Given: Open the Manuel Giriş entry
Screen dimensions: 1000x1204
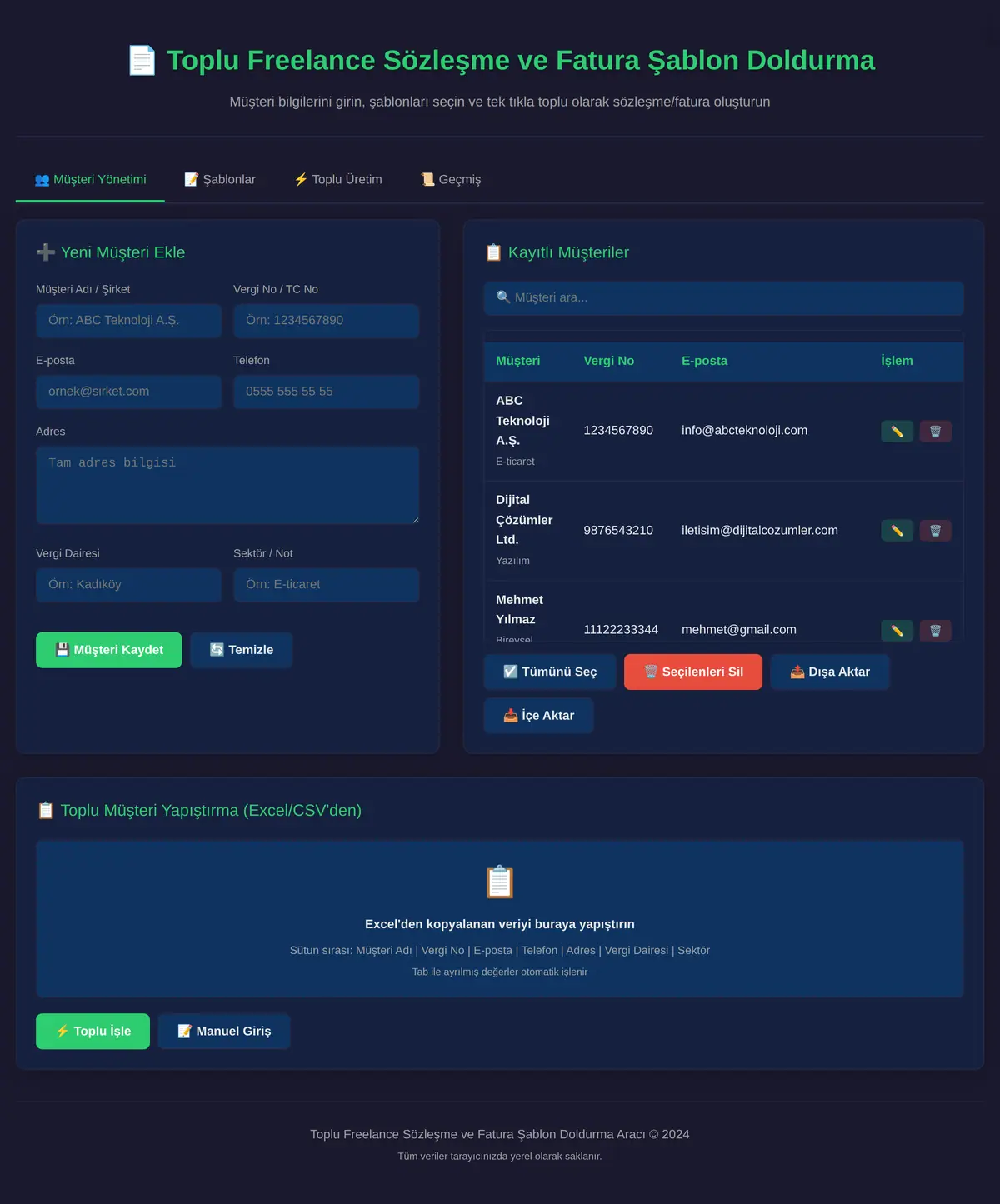Looking at the screenshot, I should 224,1032.
